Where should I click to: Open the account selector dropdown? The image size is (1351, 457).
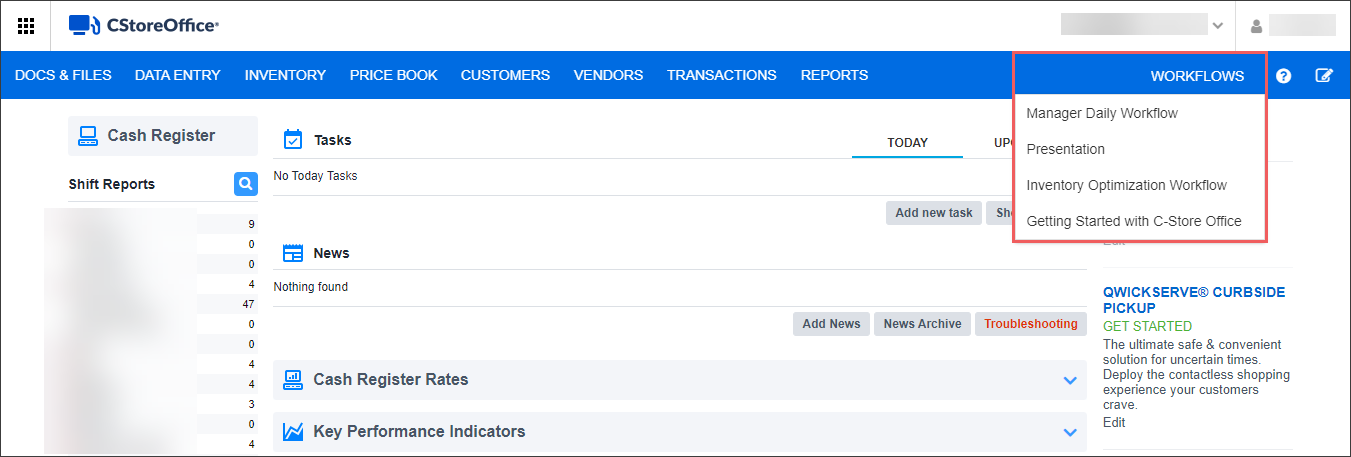[x=1217, y=26]
